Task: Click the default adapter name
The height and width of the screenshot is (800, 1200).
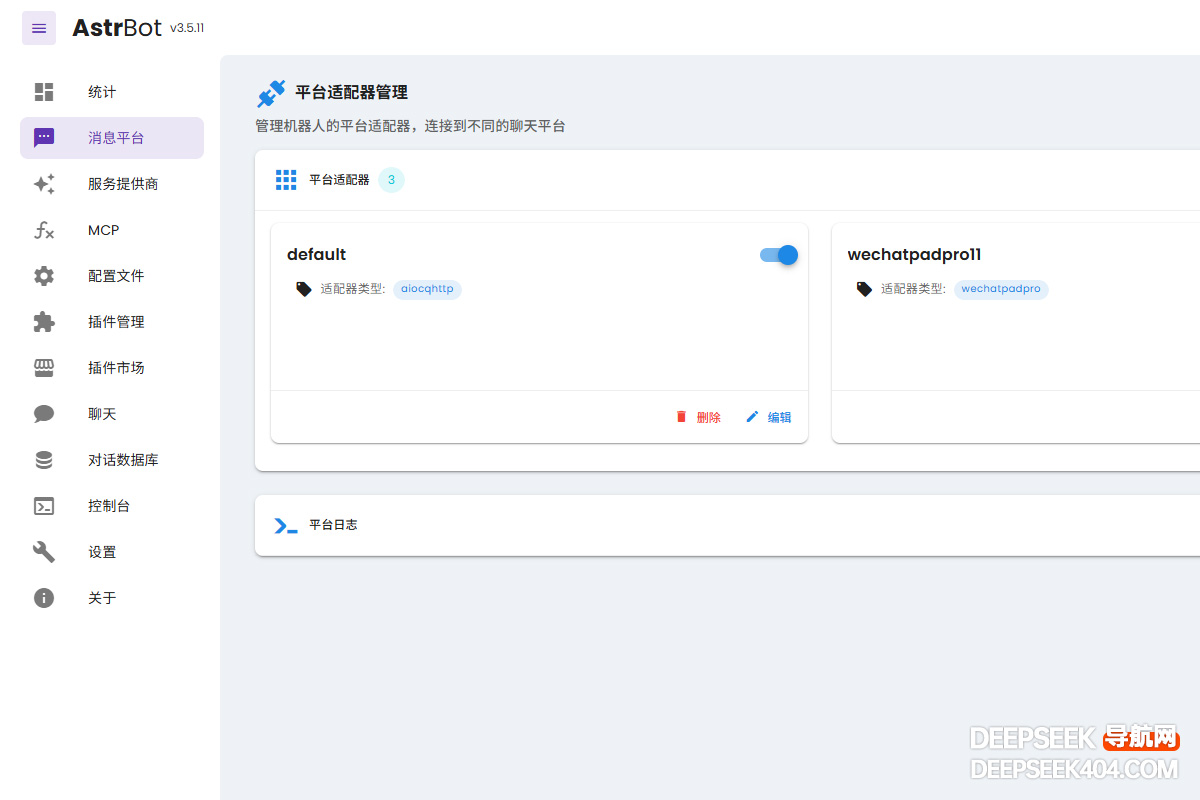Action: coord(317,255)
